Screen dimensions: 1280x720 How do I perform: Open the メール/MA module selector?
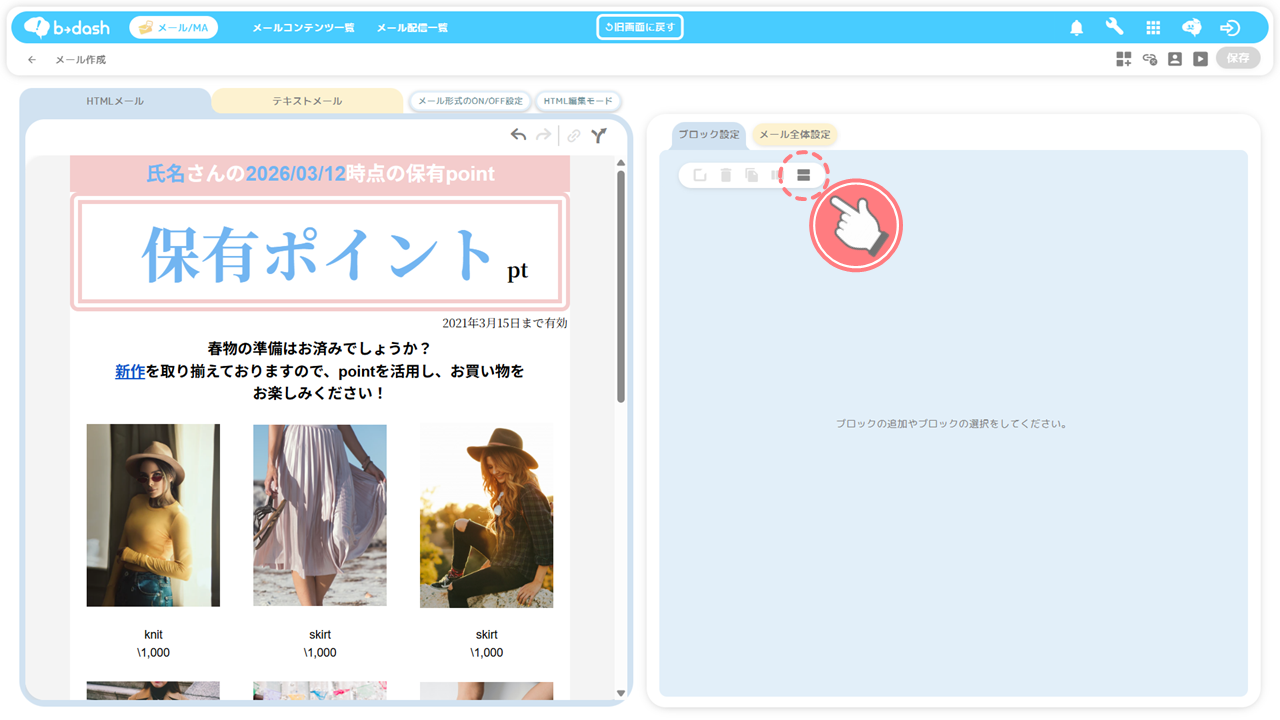tap(174, 28)
